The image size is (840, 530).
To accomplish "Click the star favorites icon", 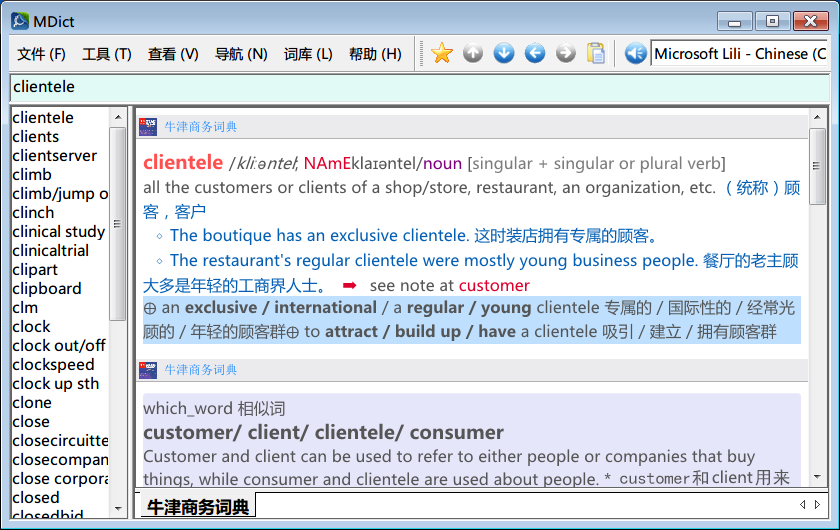I will pyautogui.click(x=442, y=54).
